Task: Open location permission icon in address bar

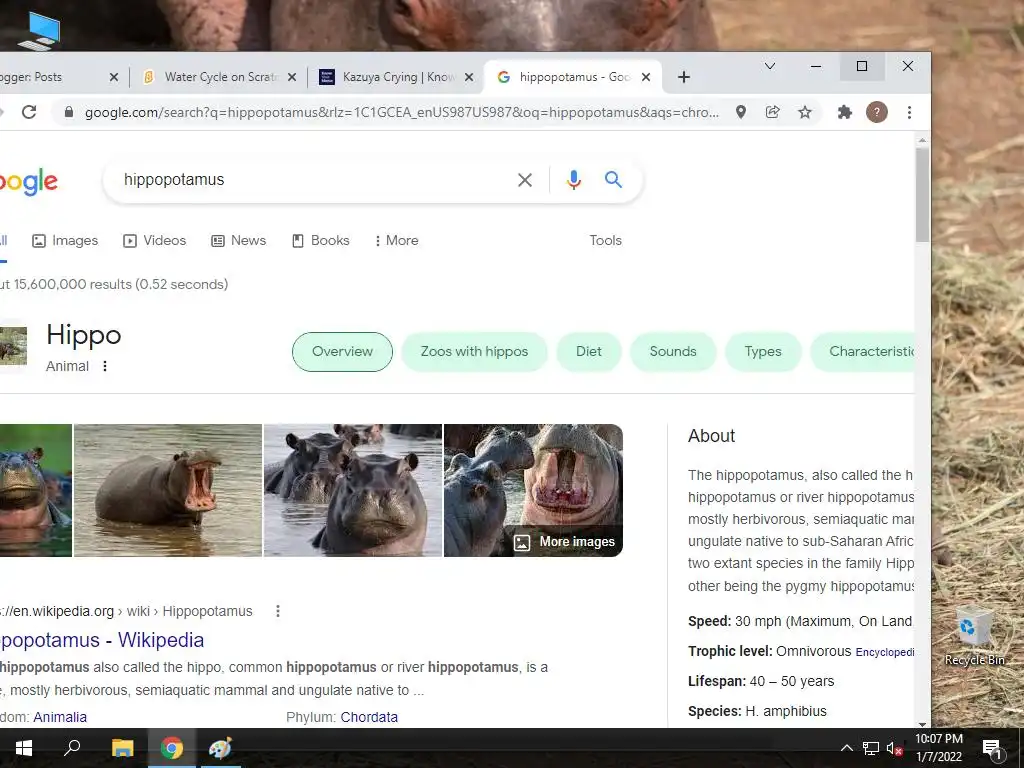Action: [741, 112]
